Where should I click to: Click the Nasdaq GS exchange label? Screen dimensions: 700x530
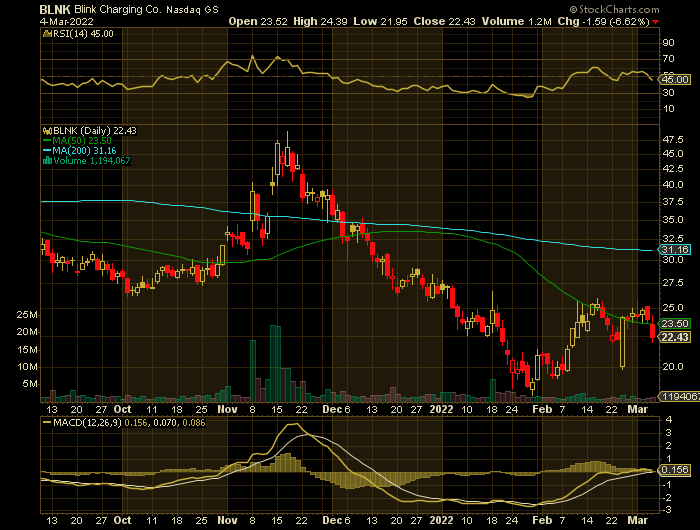point(192,10)
